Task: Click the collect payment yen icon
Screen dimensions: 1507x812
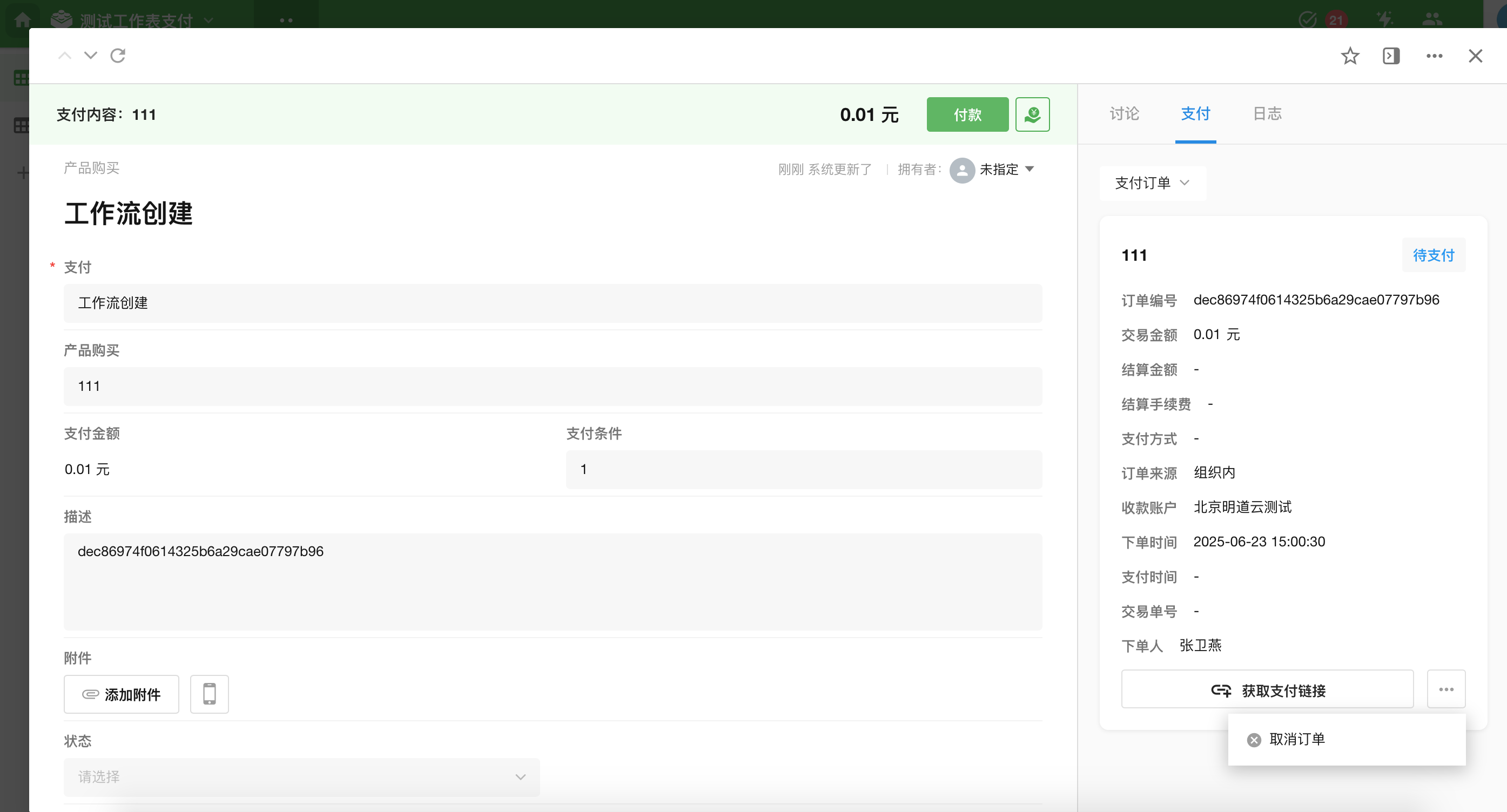Action: 1033,114
